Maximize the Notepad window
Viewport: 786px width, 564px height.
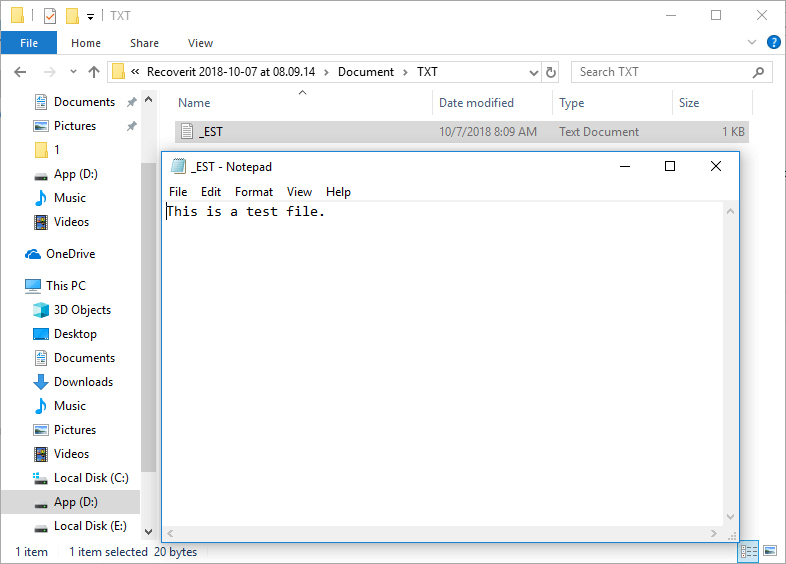(670, 166)
